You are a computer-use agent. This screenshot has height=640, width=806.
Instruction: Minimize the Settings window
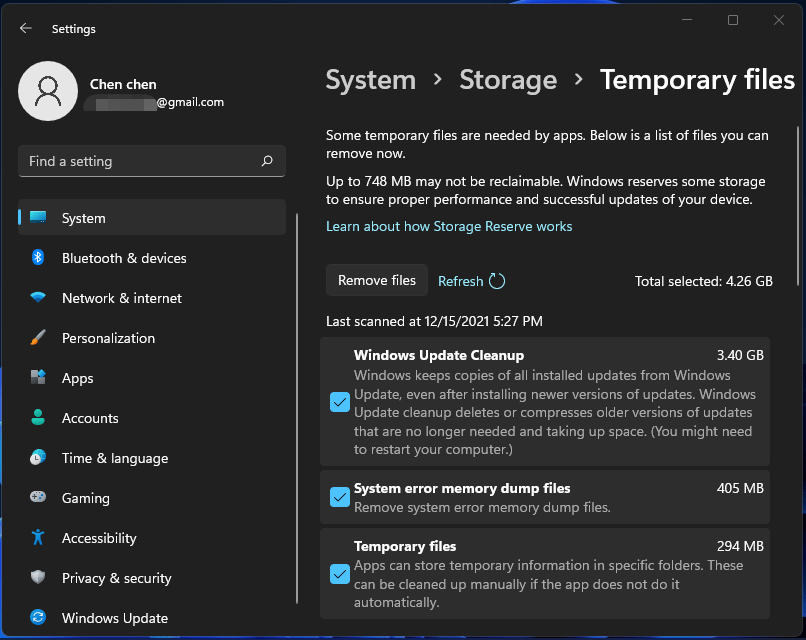(687, 20)
